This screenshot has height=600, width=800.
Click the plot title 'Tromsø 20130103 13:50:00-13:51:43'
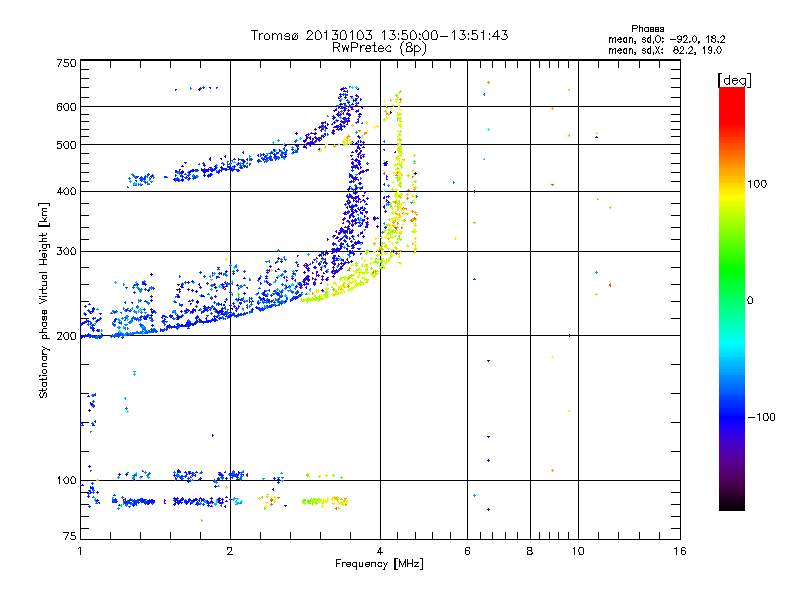tap(379, 35)
